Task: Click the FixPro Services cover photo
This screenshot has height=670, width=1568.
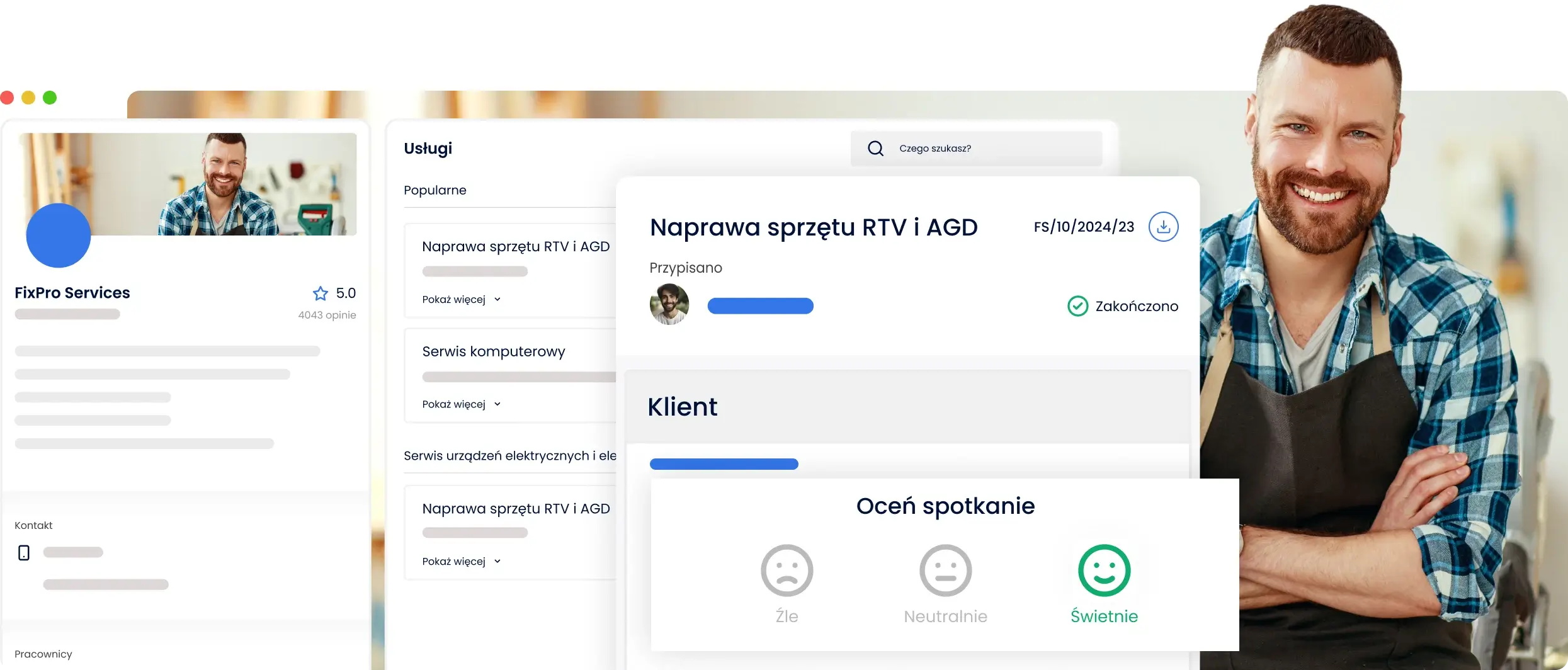Action: click(188, 184)
